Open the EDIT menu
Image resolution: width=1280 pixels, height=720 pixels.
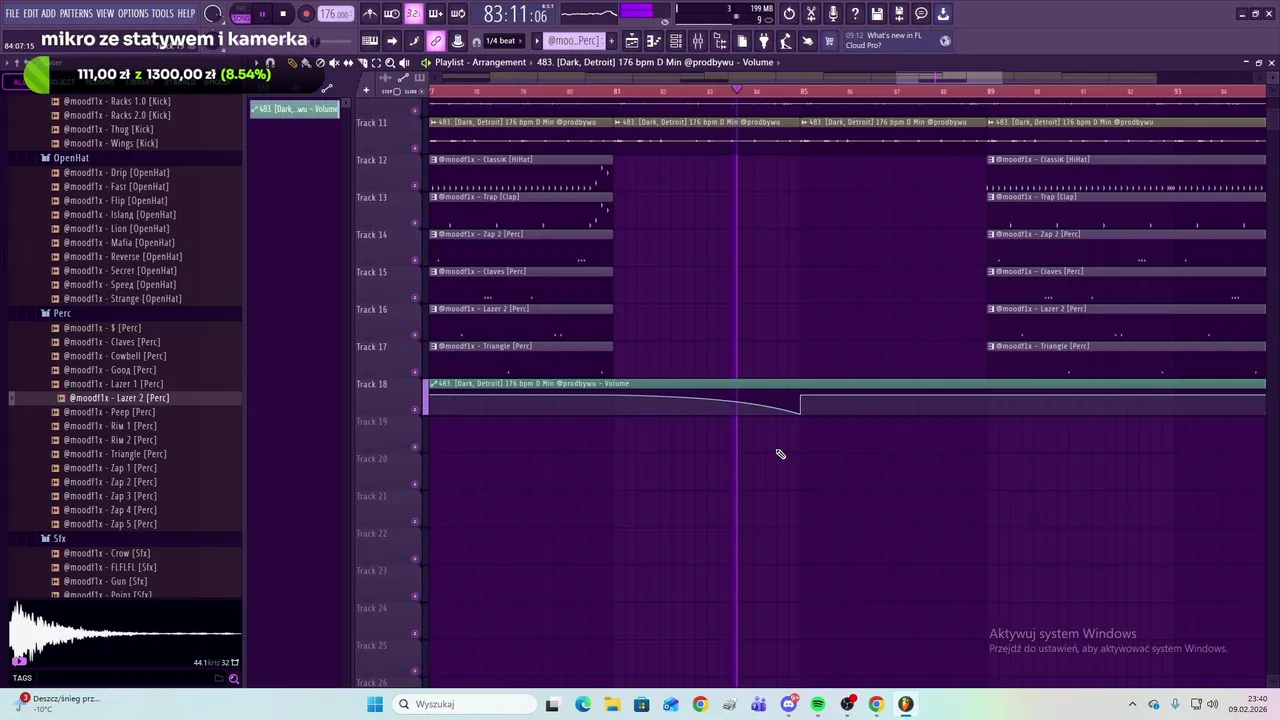pos(31,14)
